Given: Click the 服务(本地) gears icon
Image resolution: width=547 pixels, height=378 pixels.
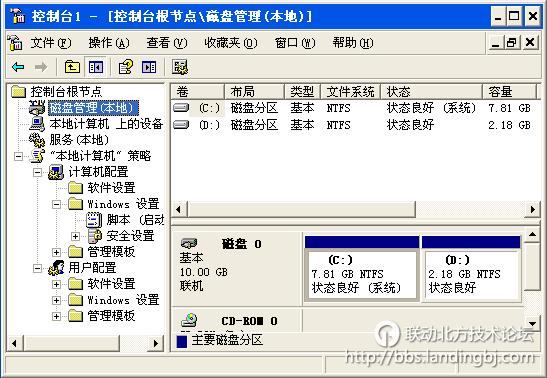Looking at the screenshot, I should coord(37,140).
